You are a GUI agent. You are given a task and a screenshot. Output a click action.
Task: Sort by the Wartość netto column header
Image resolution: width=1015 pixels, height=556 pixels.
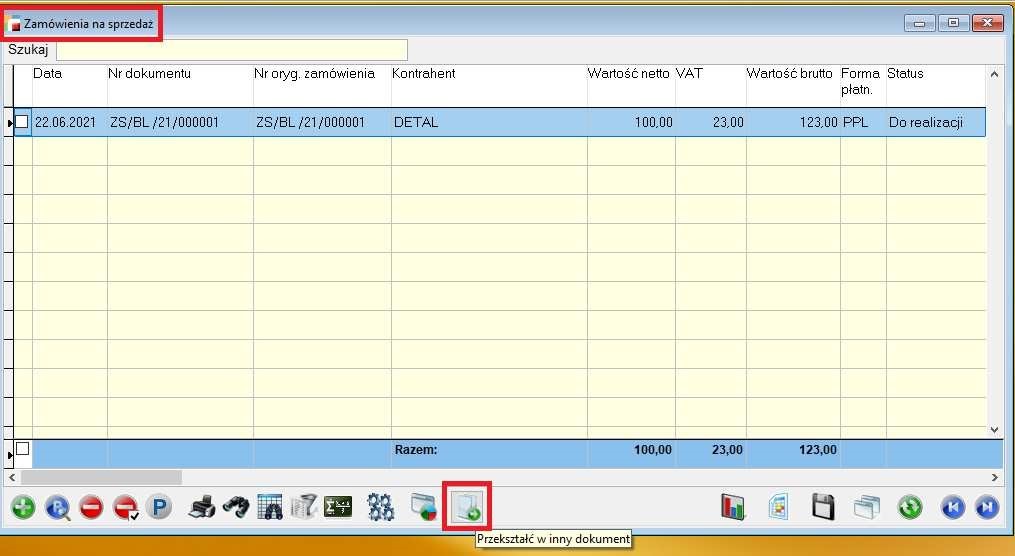point(629,73)
